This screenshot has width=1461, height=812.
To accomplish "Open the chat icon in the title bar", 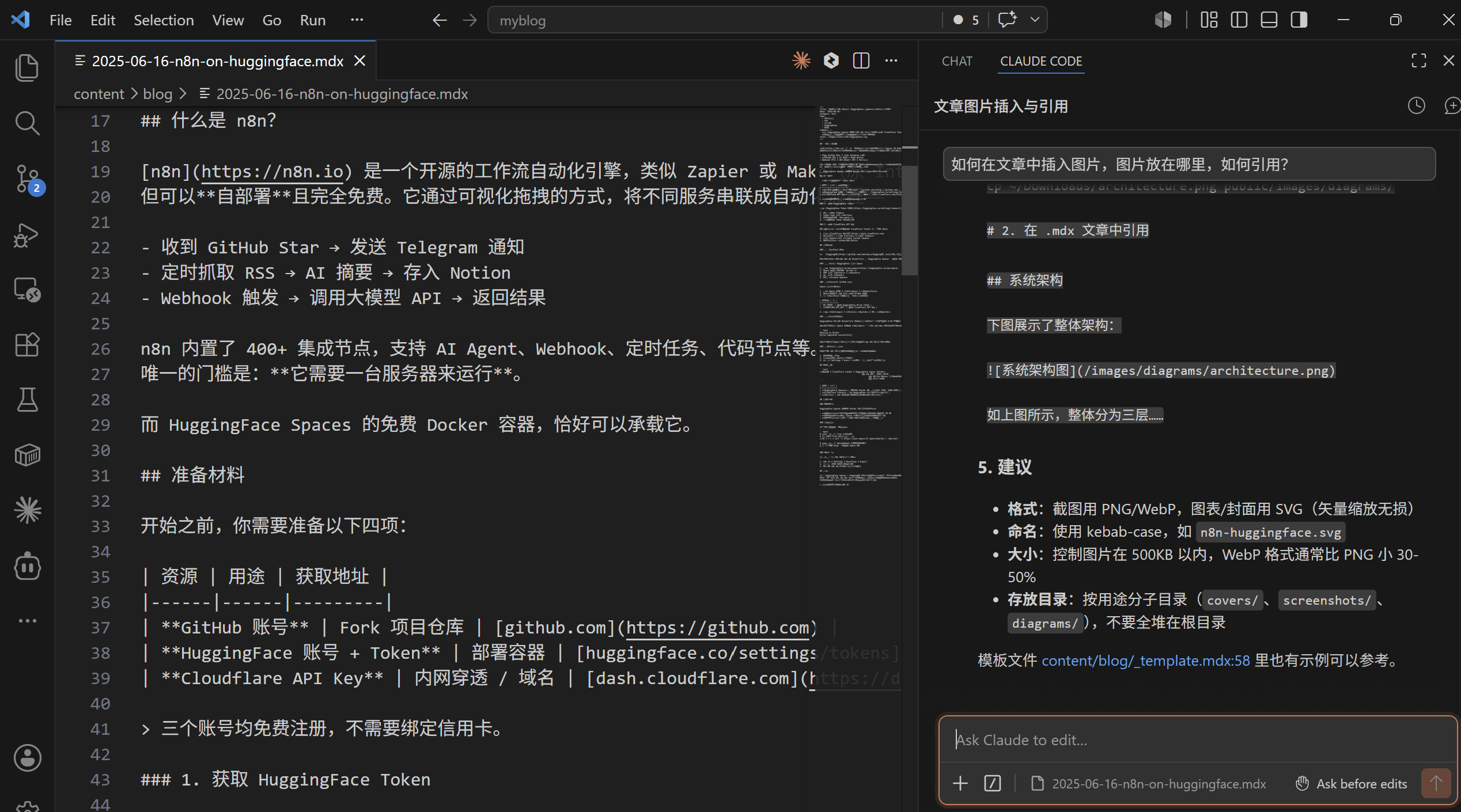I will click(x=1007, y=20).
